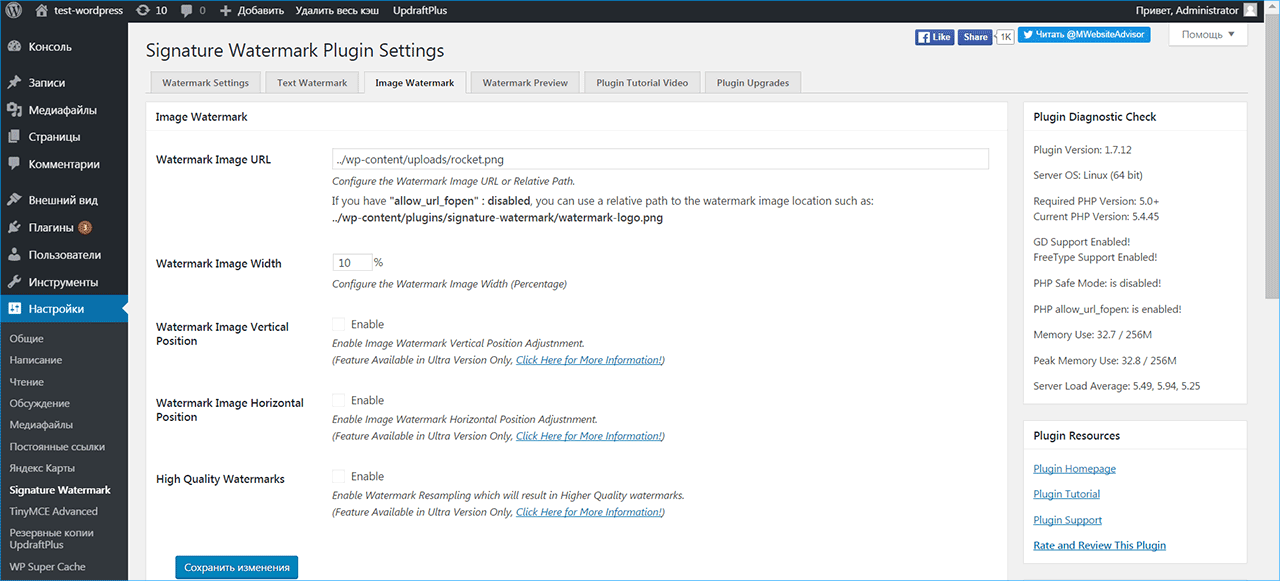Click the Watermark Image URL field
Screen dimensions: 1280x581
click(660, 159)
